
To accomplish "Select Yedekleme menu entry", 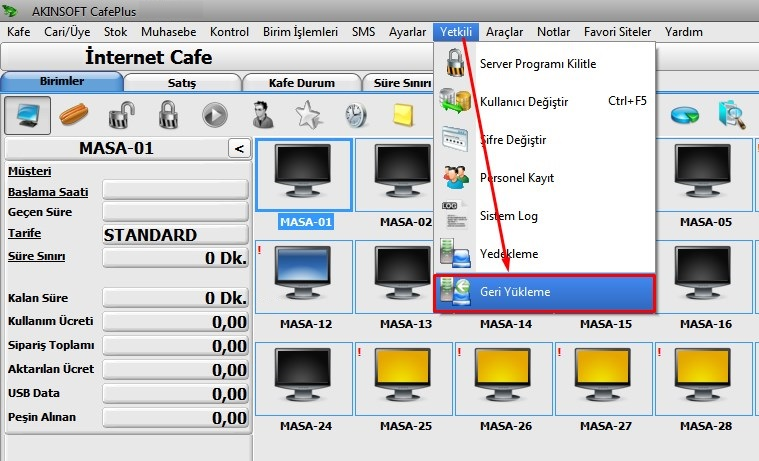I will [545, 254].
